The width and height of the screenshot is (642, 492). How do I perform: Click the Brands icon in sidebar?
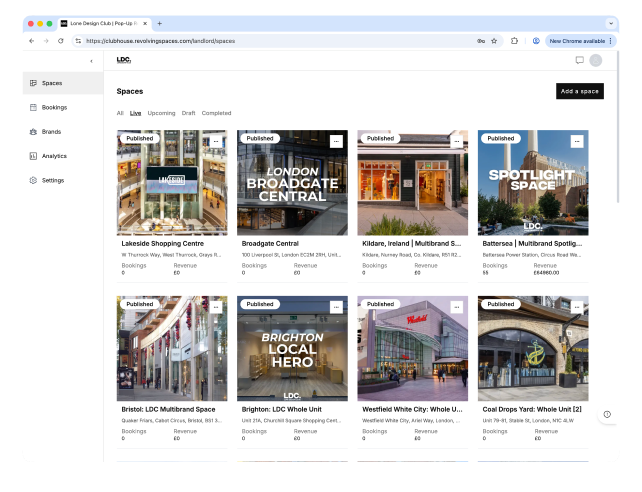point(33,132)
